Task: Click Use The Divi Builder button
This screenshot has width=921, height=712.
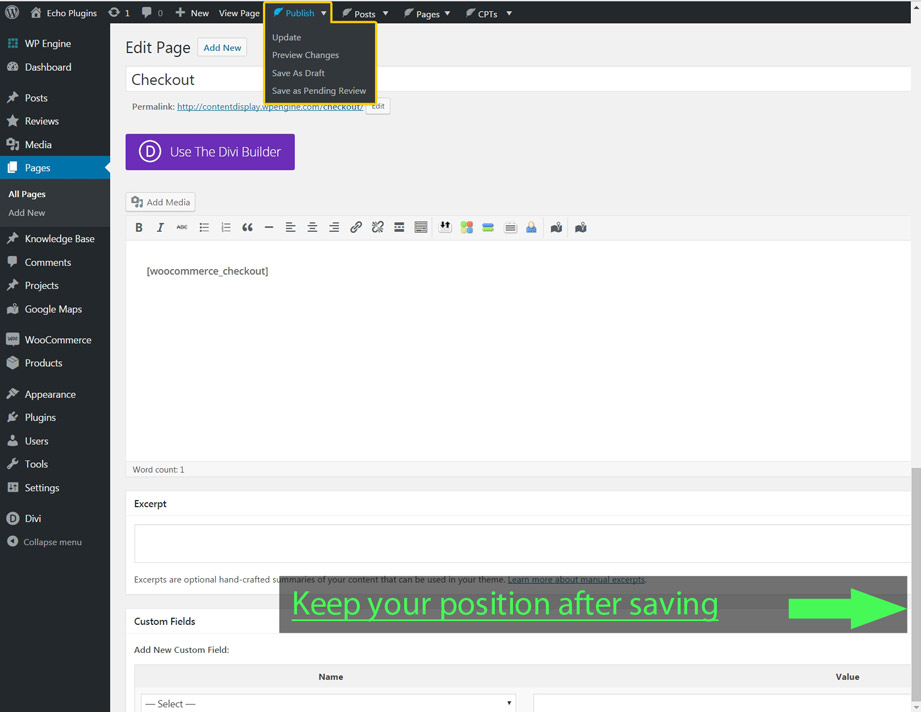Action: tap(210, 152)
